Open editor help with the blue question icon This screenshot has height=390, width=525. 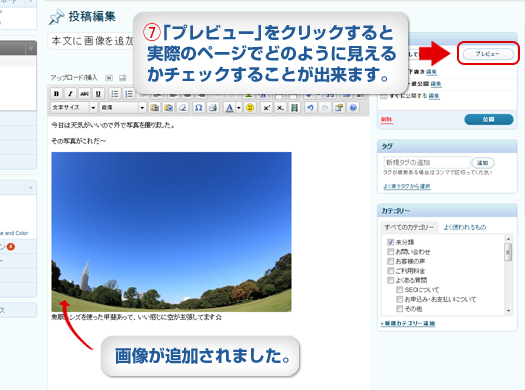click(353, 108)
